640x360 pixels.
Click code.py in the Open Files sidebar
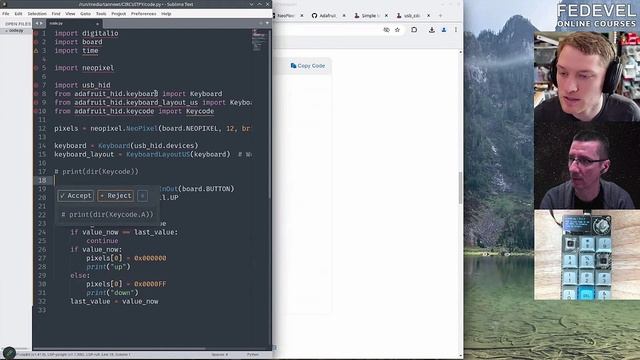pos(16,31)
